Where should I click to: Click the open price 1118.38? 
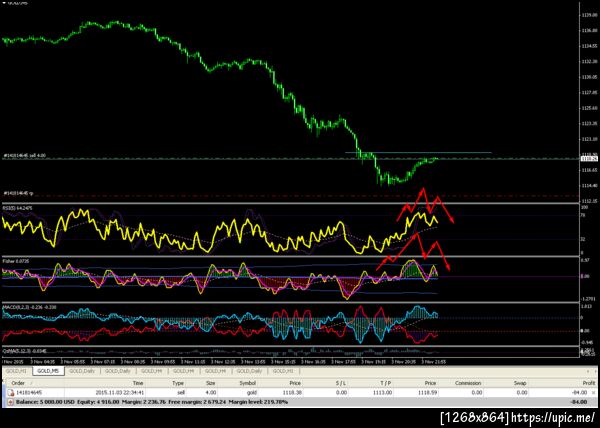pyautogui.click(x=292, y=392)
